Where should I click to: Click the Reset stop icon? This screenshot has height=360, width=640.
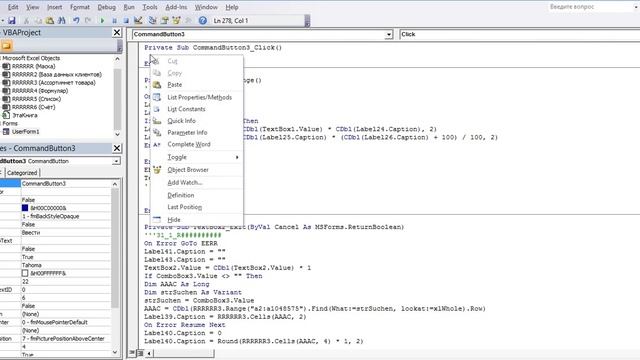point(126,20)
